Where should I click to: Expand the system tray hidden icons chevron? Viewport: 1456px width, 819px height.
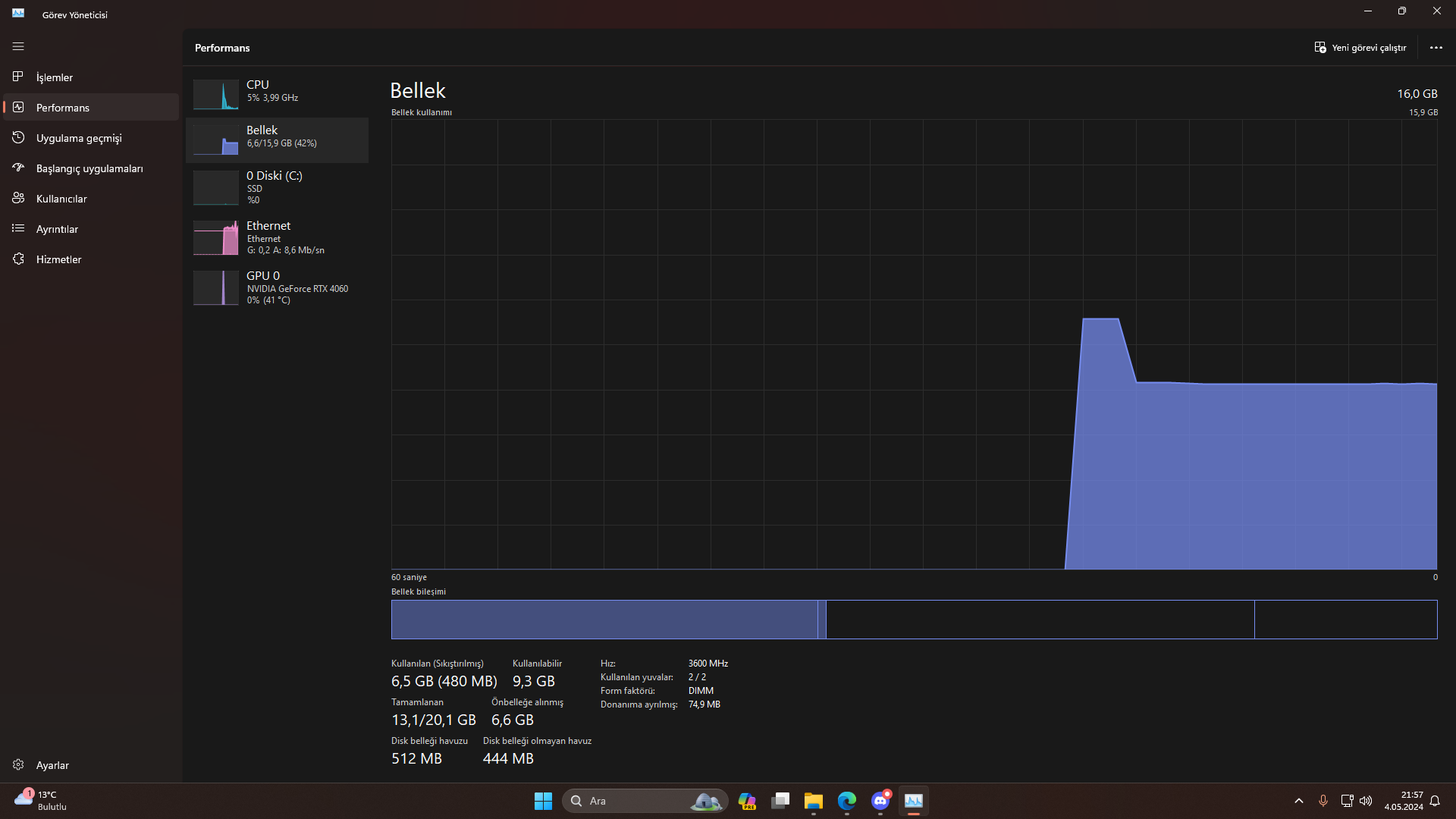click(1298, 801)
